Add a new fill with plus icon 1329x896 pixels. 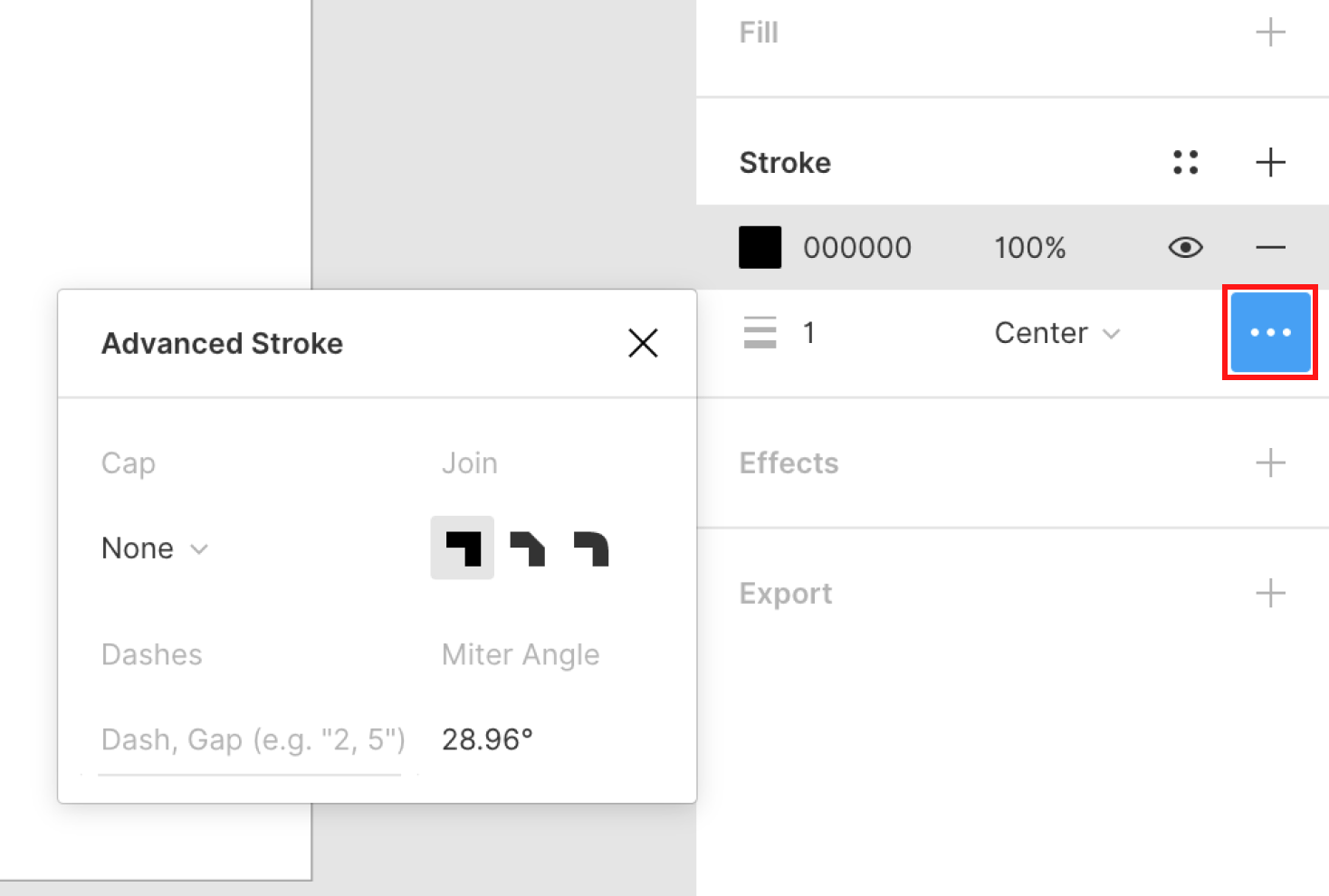click(1270, 33)
